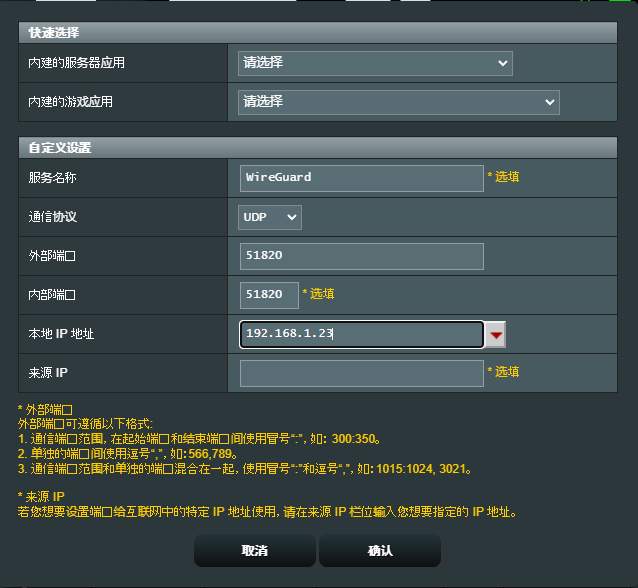Open the 通信协议 UDP dropdown
The image size is (638, 588).
(270, 217)
